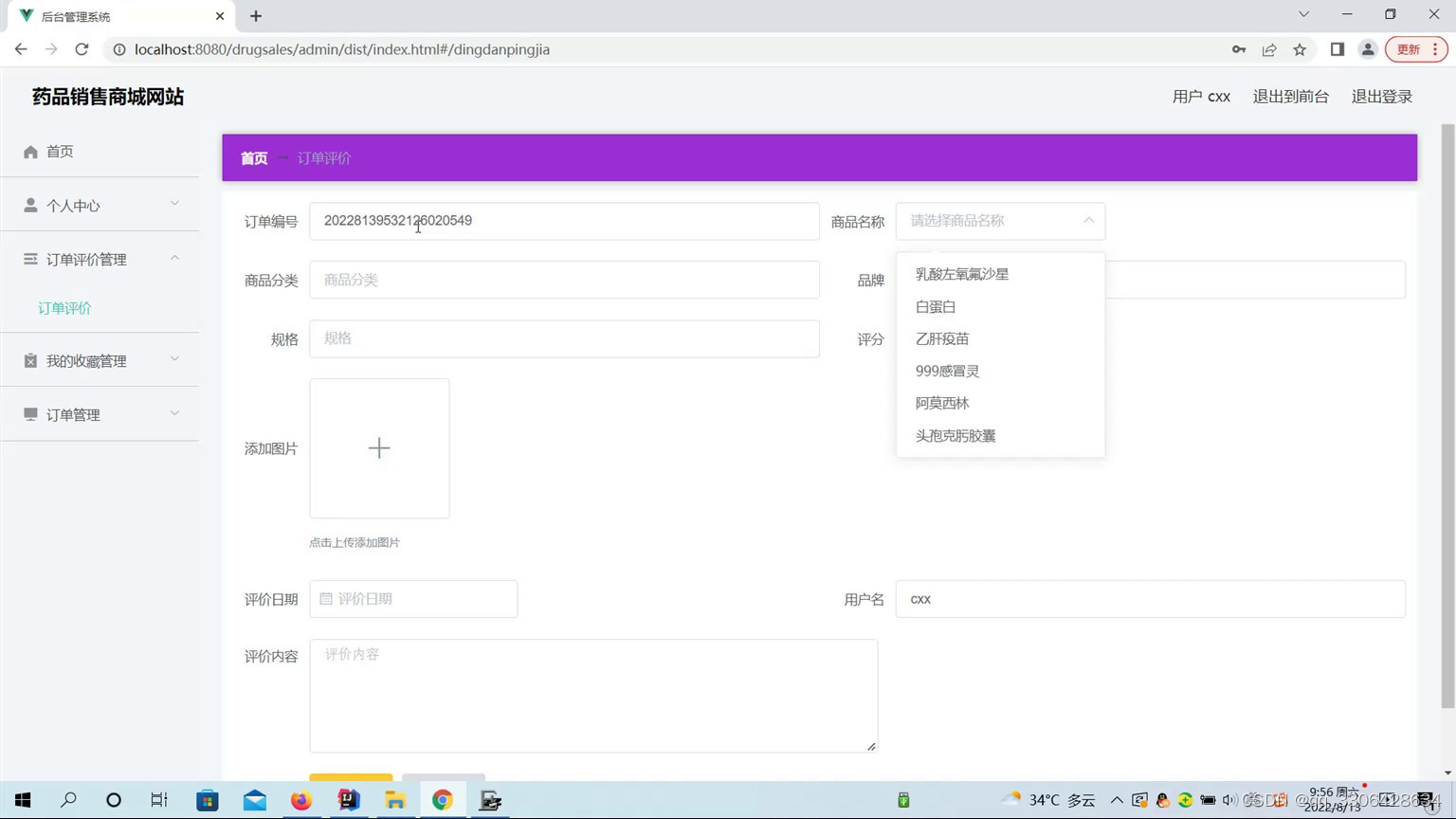Reload the page with the refresh icon

pos(82,49)
